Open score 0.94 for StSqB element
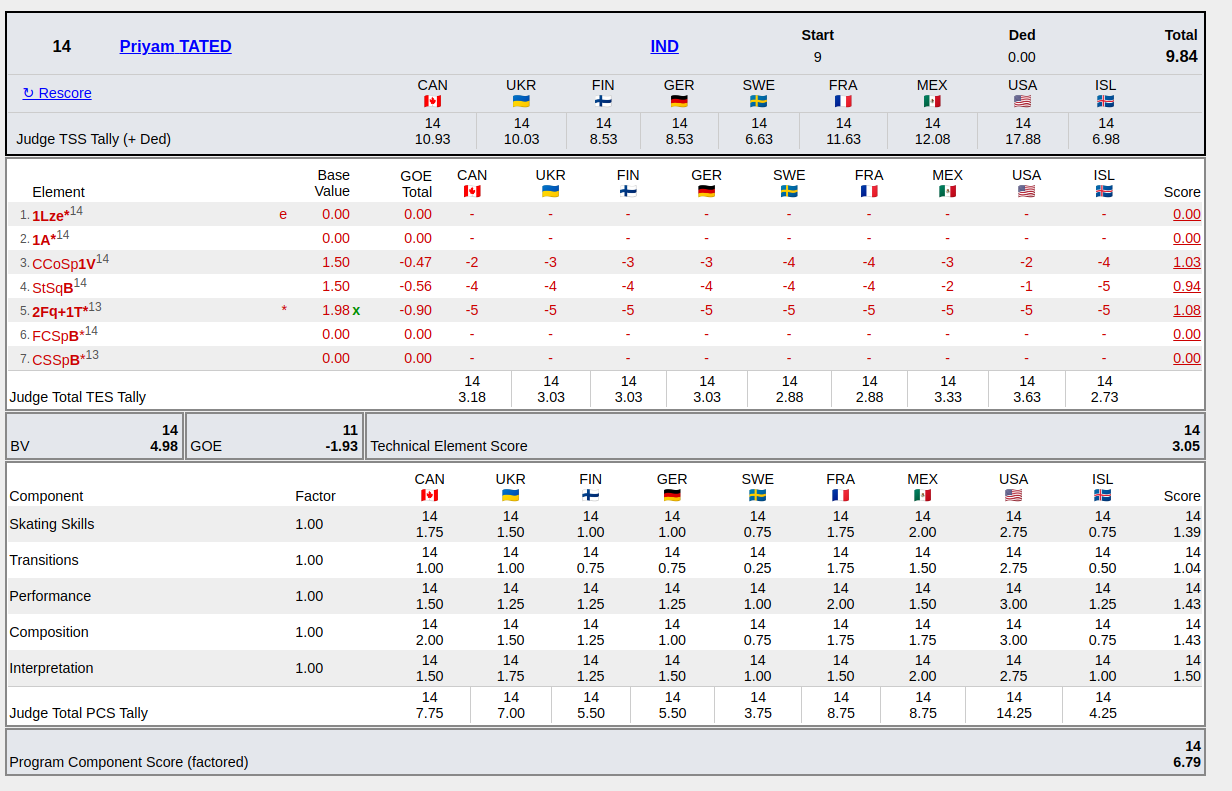 1186,286
